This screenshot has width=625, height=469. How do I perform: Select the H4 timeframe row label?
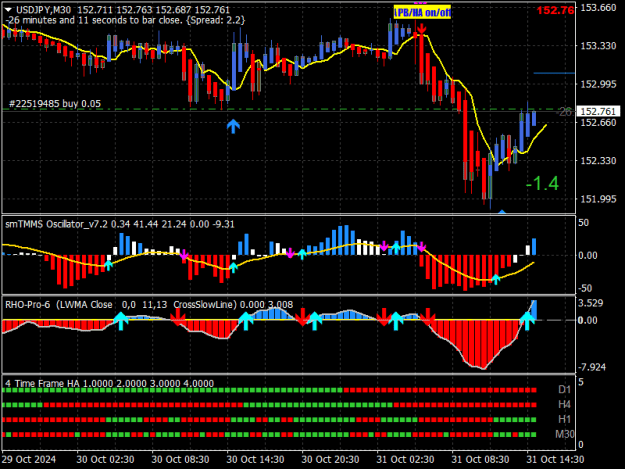coord(564,405)
